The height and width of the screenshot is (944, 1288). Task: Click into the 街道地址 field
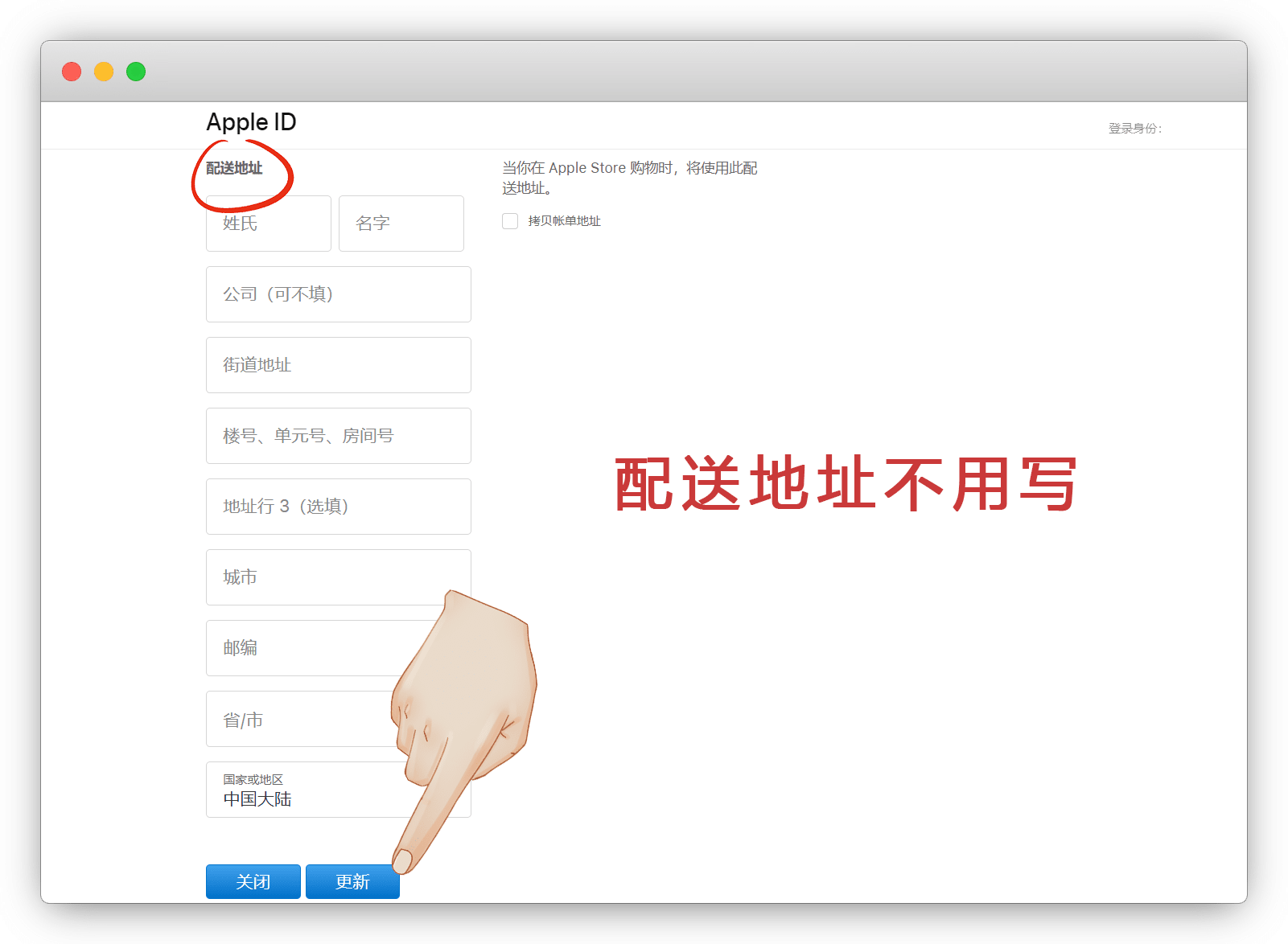tap(338, 365)
